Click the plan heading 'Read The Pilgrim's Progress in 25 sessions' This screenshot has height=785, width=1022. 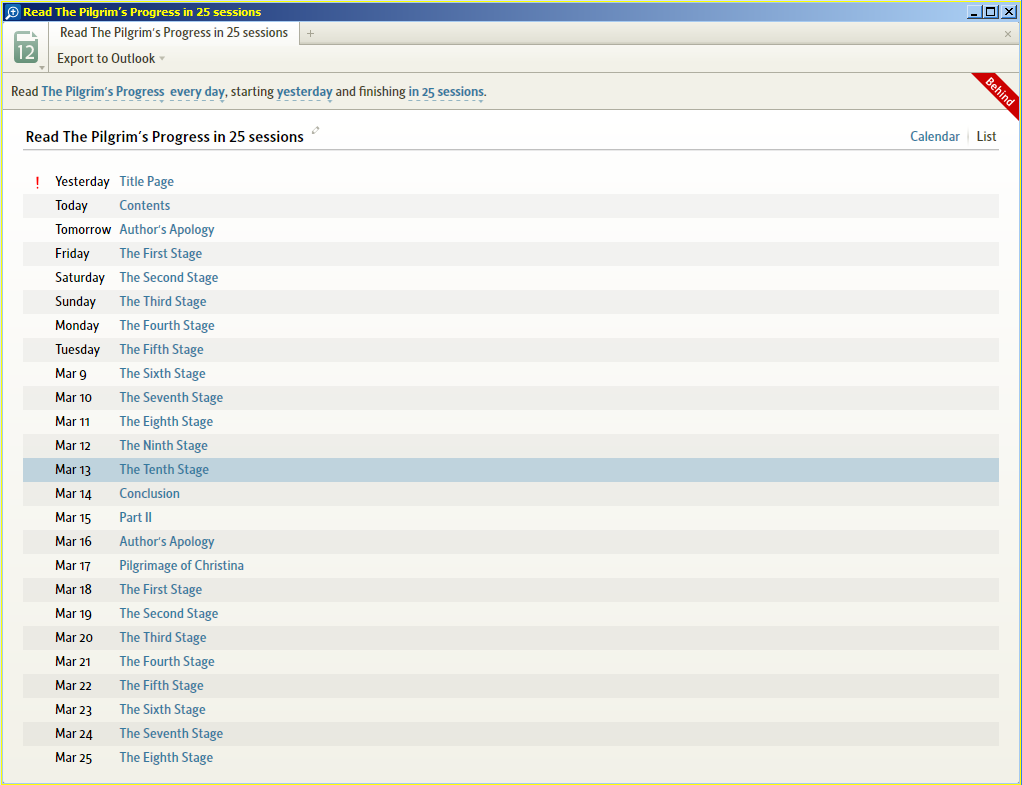click(165, 137)
